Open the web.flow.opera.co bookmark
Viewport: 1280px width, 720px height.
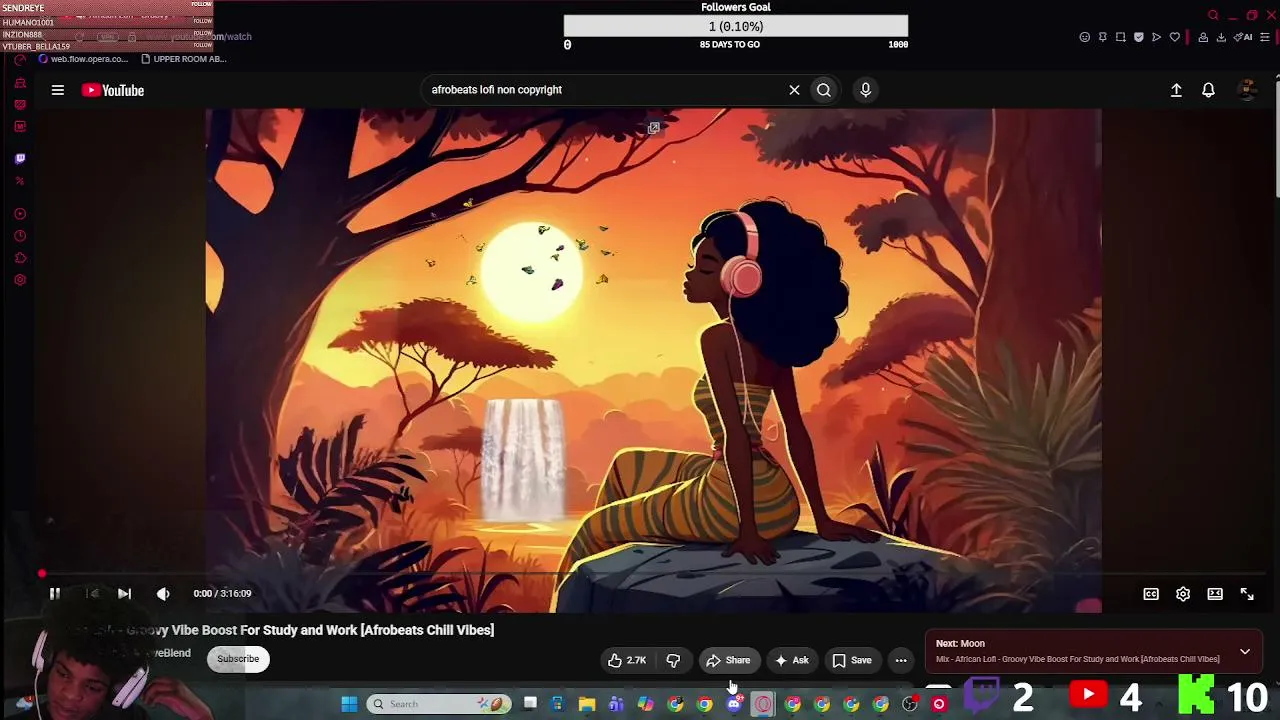pyautogui.click(x=83, y=59)
